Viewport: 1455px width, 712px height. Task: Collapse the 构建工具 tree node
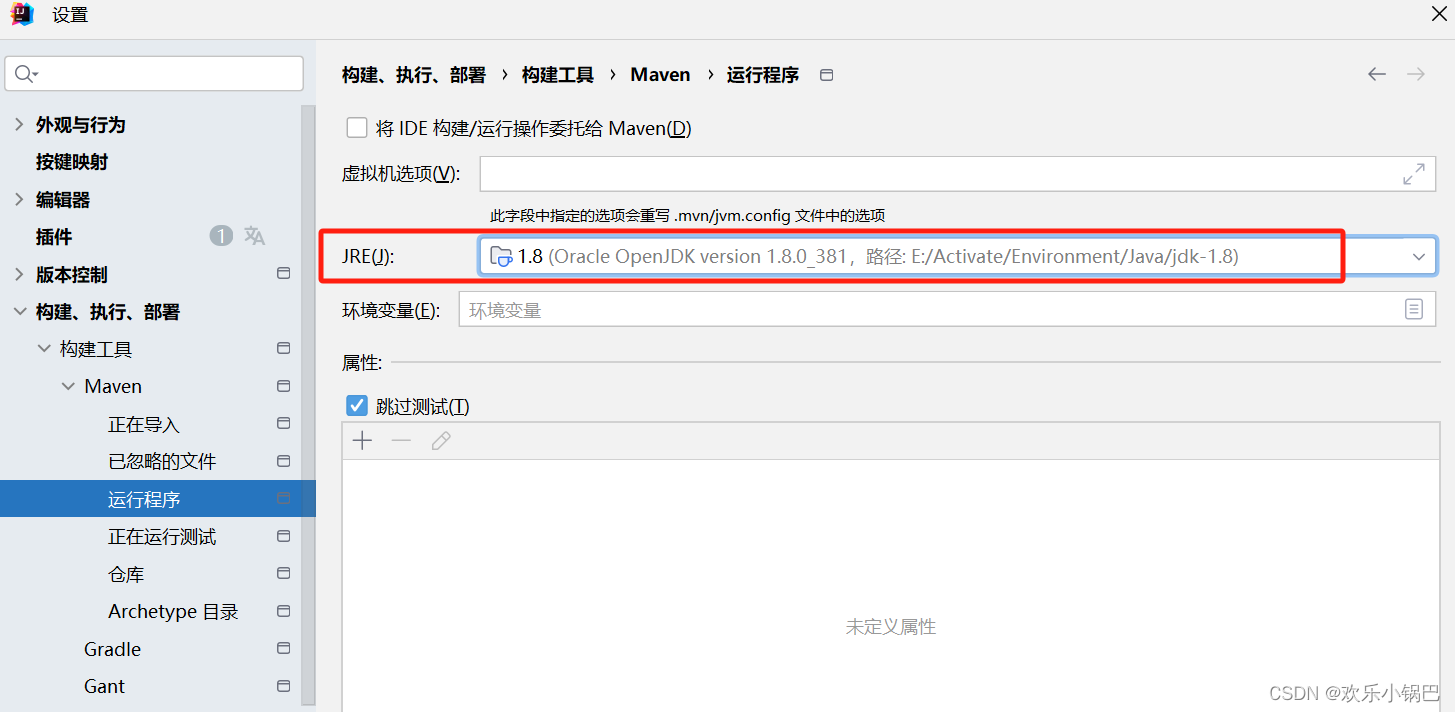pos(42,348)
